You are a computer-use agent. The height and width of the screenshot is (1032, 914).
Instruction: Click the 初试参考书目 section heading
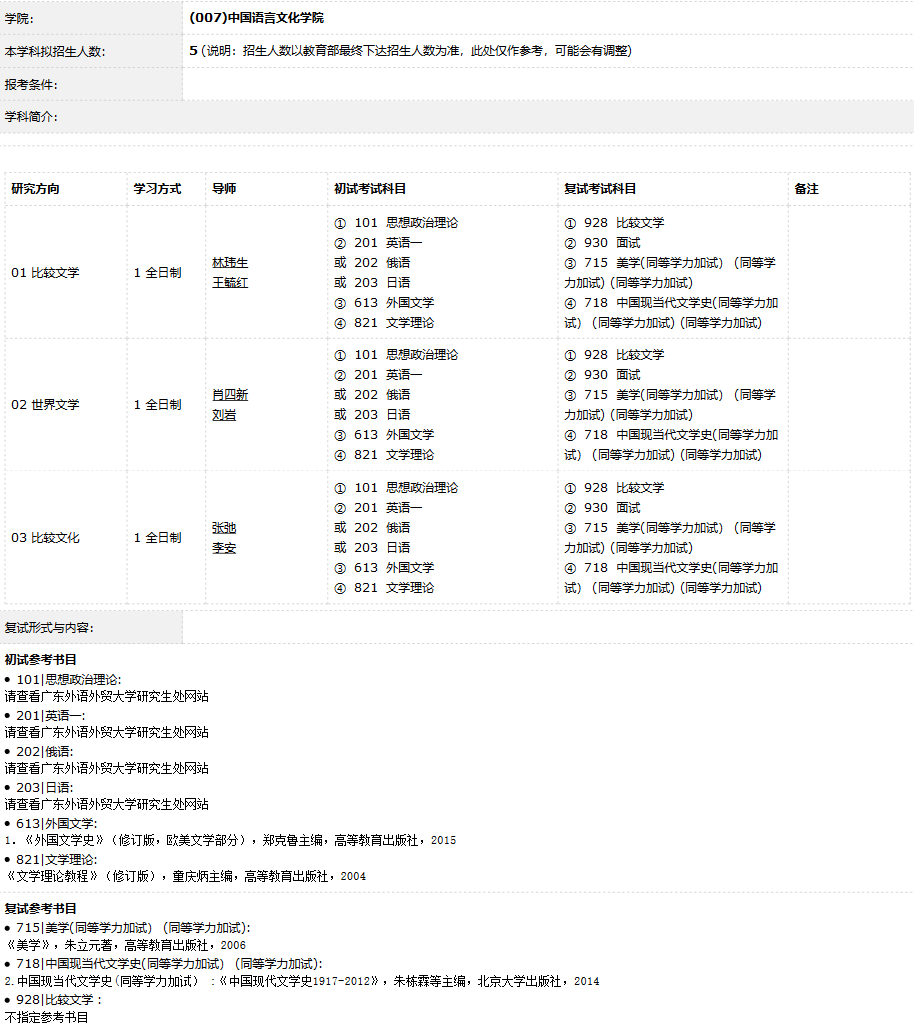click(x=40, y=660)
